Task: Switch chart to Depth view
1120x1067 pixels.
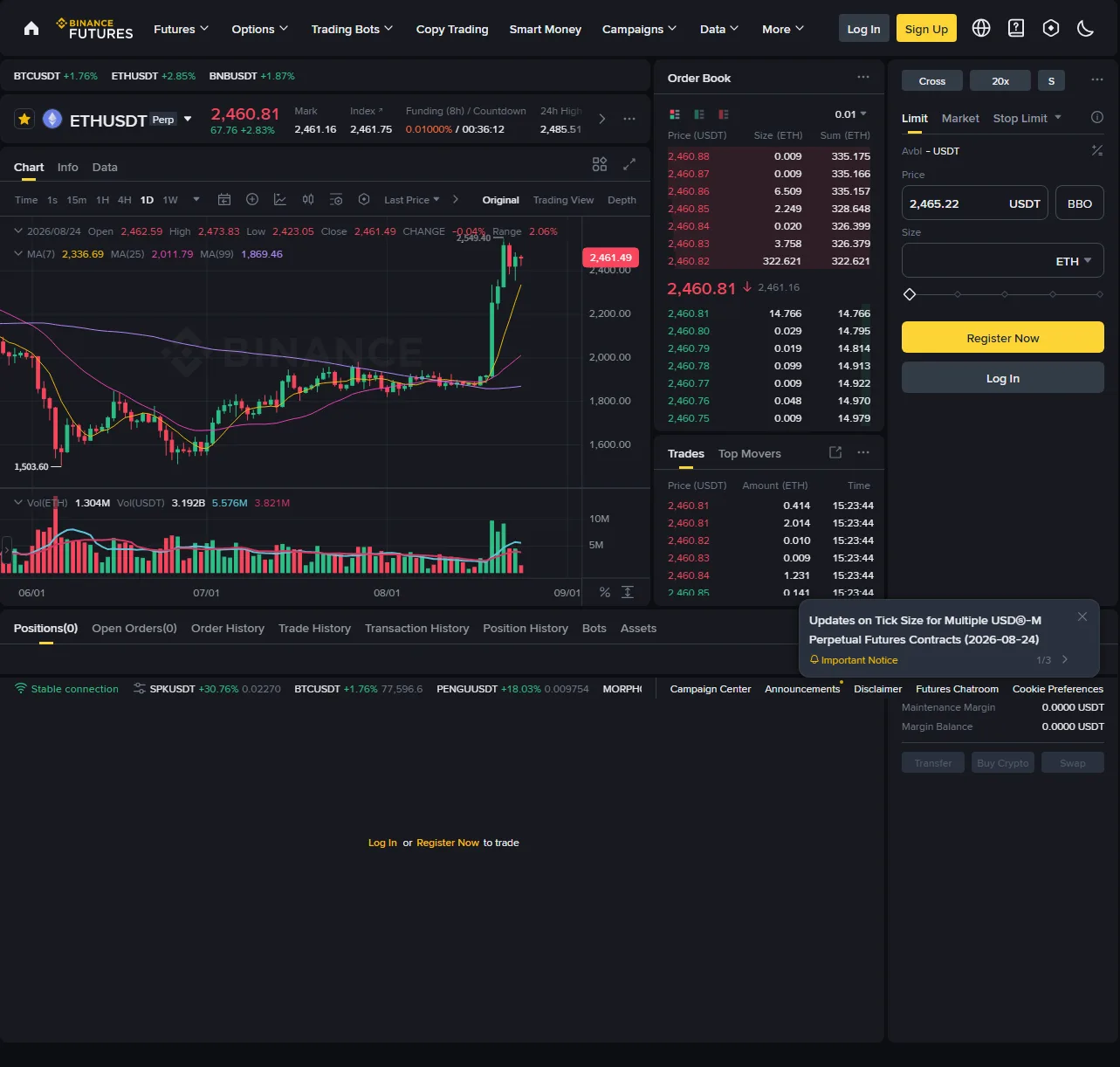Action: coord(622,200)
